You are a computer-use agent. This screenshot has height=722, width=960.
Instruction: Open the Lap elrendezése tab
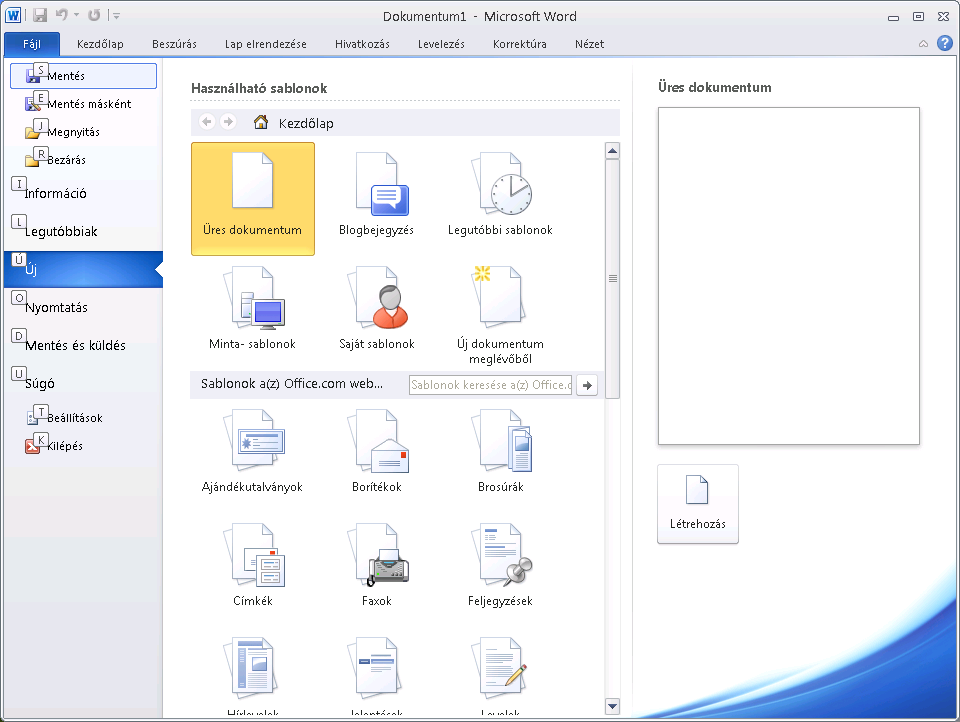(x=266, y=44)
